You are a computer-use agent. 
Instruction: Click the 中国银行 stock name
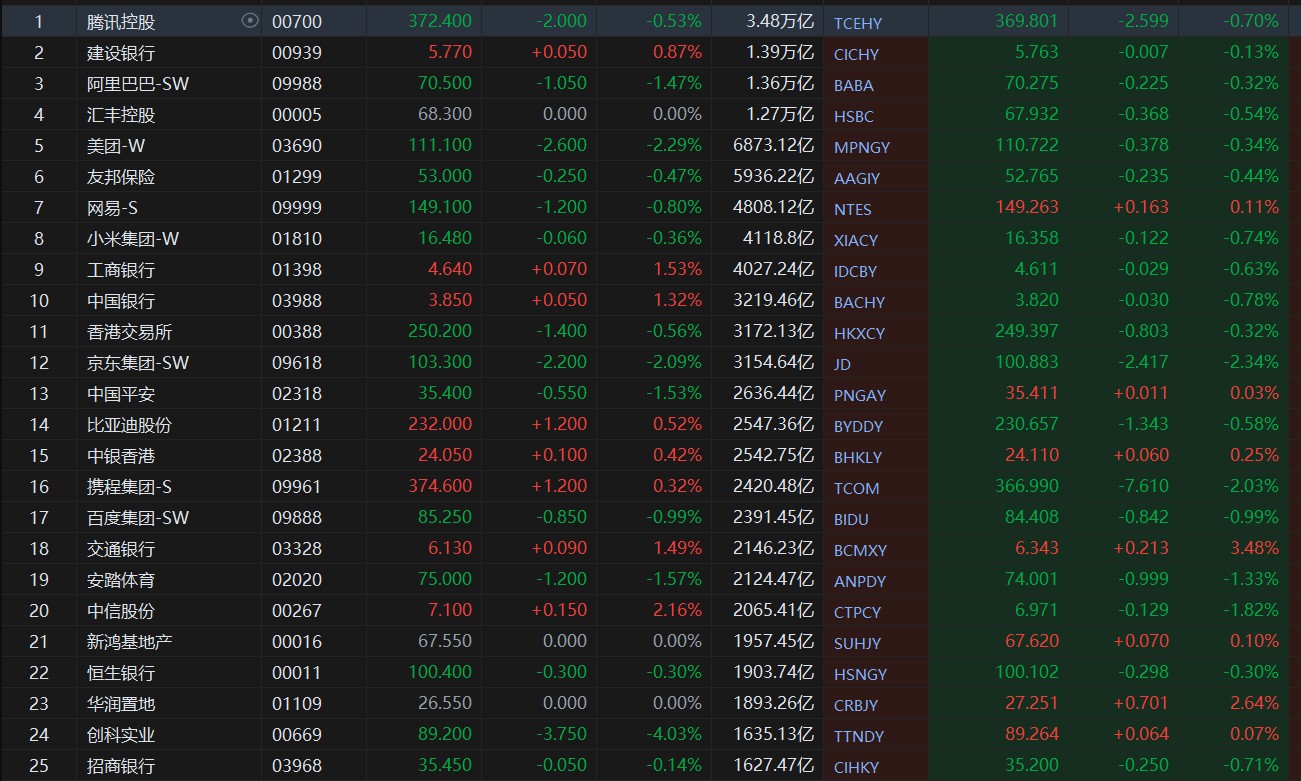[x=121, y=301]
